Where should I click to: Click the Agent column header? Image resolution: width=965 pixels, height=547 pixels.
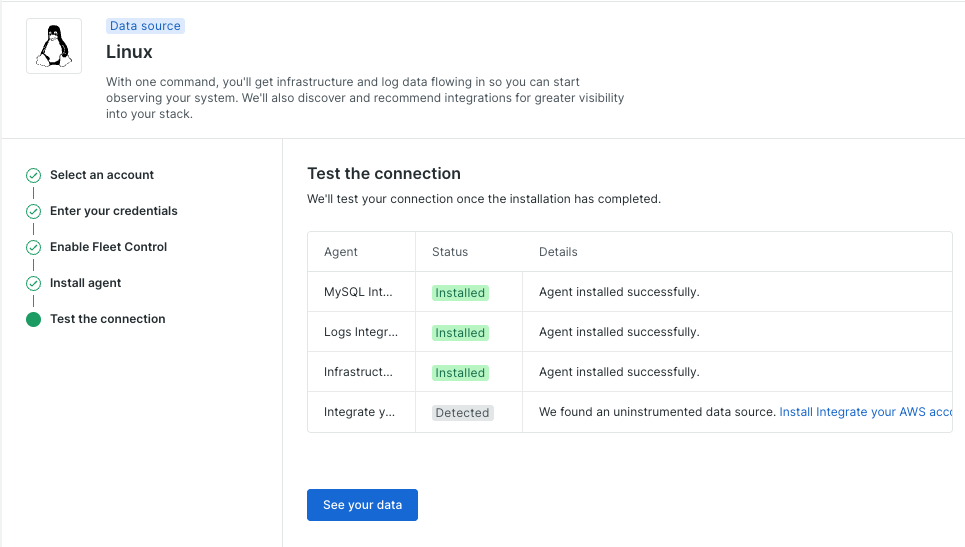pos(341,252)
